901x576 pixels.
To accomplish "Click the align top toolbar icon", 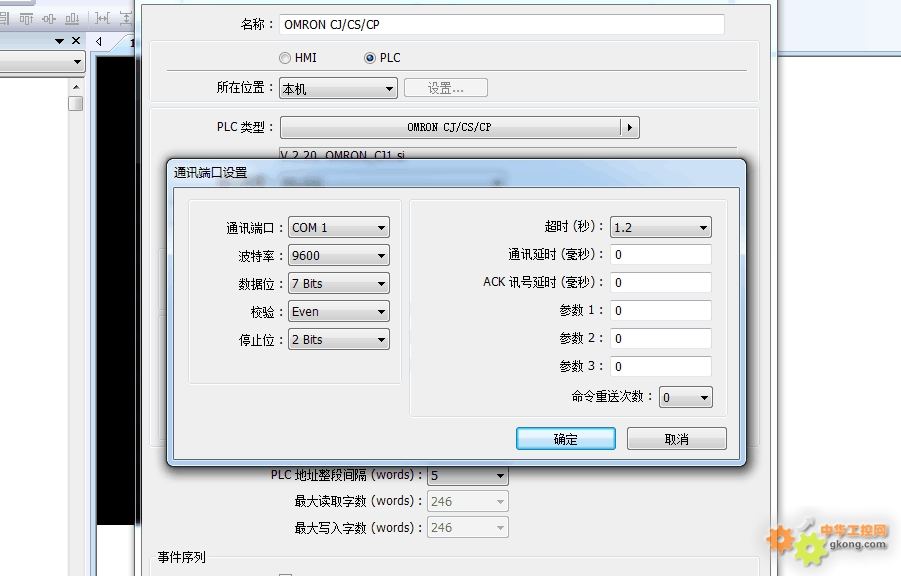I will pos(26,19).
